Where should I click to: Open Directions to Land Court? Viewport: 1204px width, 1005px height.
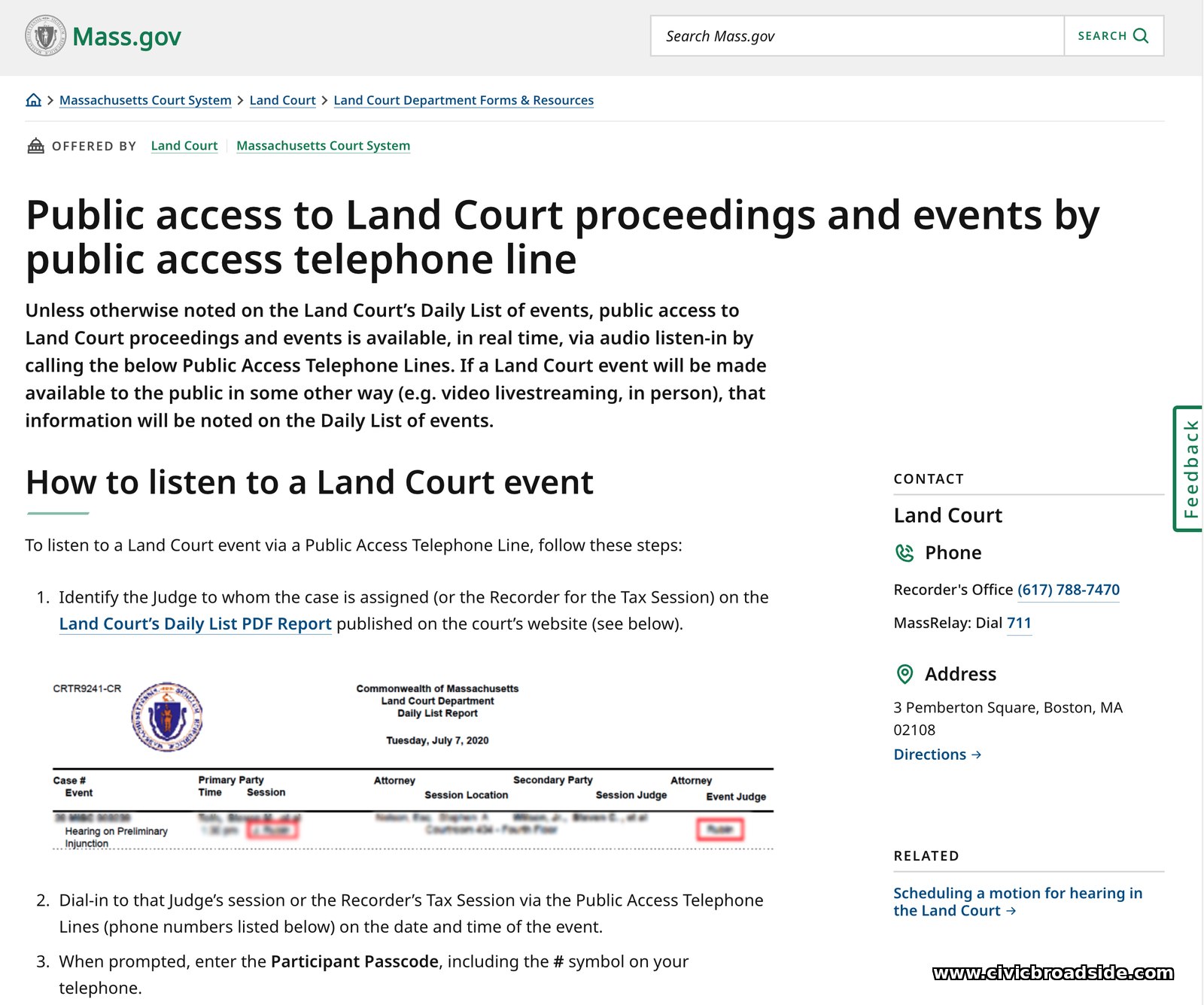point(938,755)
